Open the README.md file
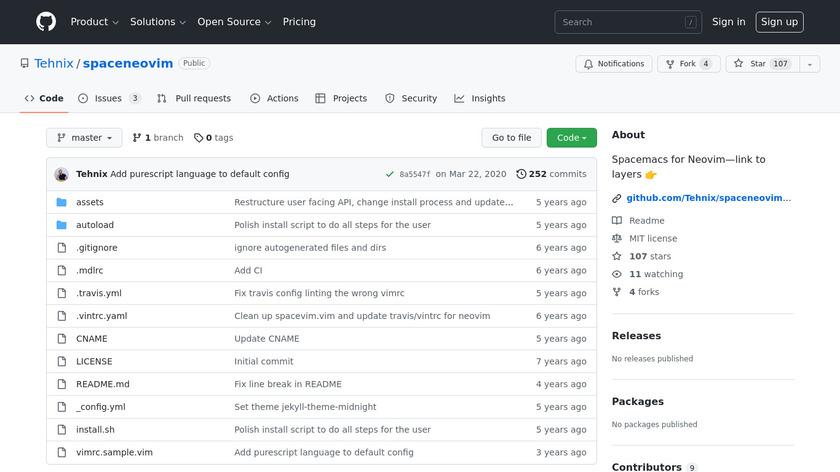840x472 pixels. [103, 384]
